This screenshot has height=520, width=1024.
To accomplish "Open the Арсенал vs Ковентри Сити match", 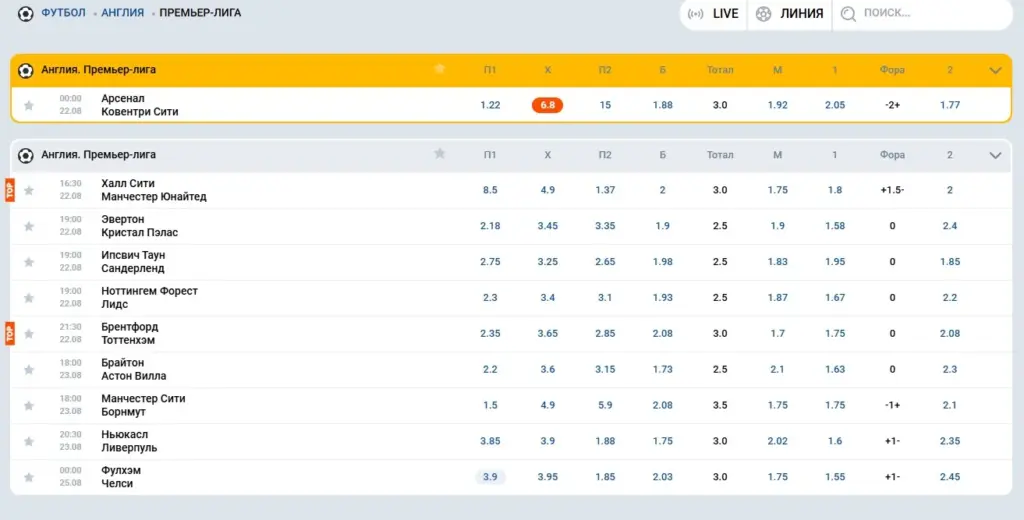I will 140,105.
